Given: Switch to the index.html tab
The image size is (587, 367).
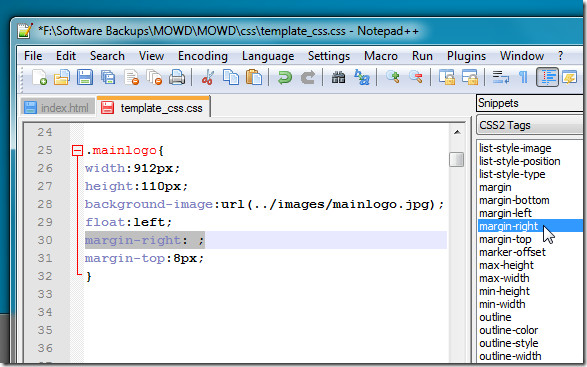Looking at the screenshot, I should [x=58, y=108].
